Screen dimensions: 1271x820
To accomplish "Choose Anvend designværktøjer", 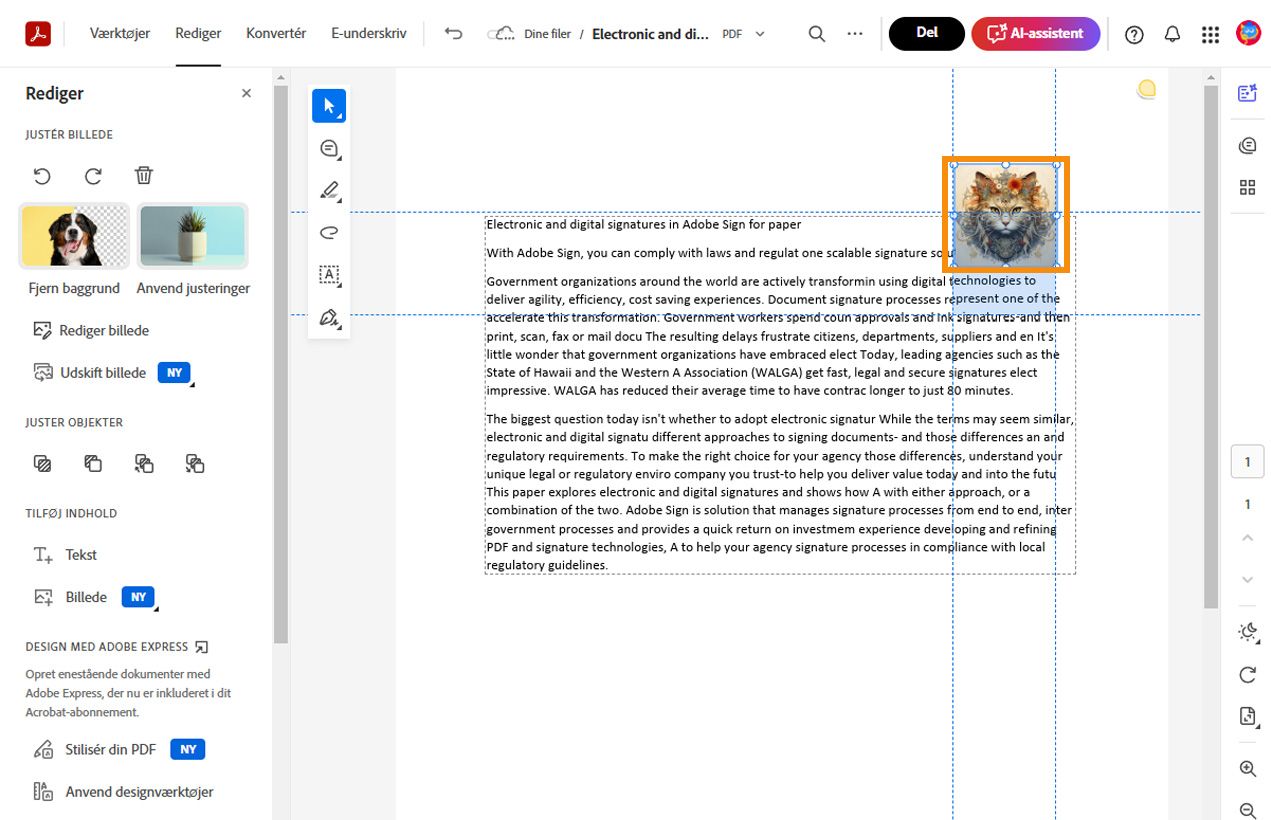I will pos(123,792).
